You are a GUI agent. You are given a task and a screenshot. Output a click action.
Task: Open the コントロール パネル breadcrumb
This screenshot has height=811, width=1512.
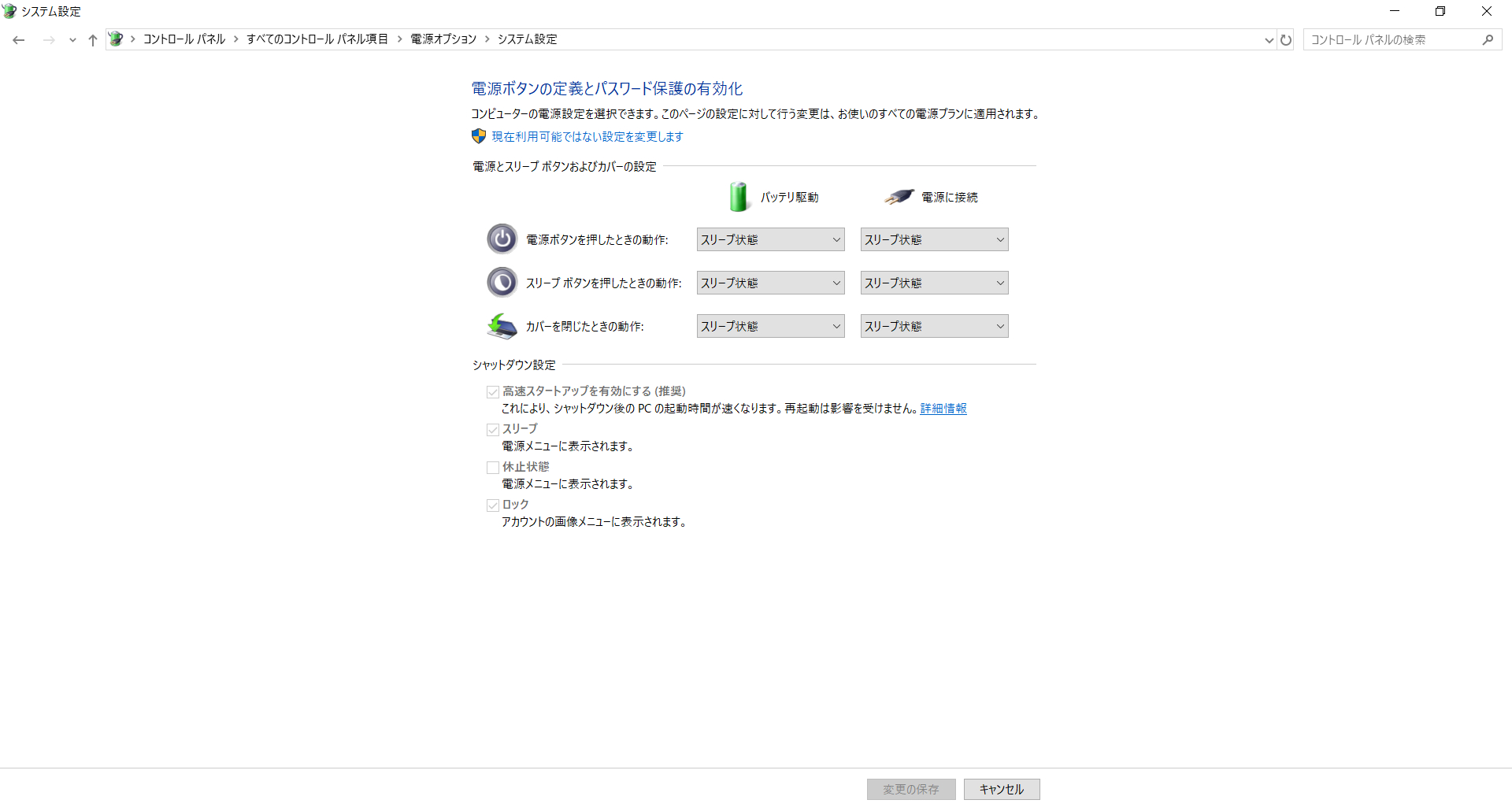[184, 39]
